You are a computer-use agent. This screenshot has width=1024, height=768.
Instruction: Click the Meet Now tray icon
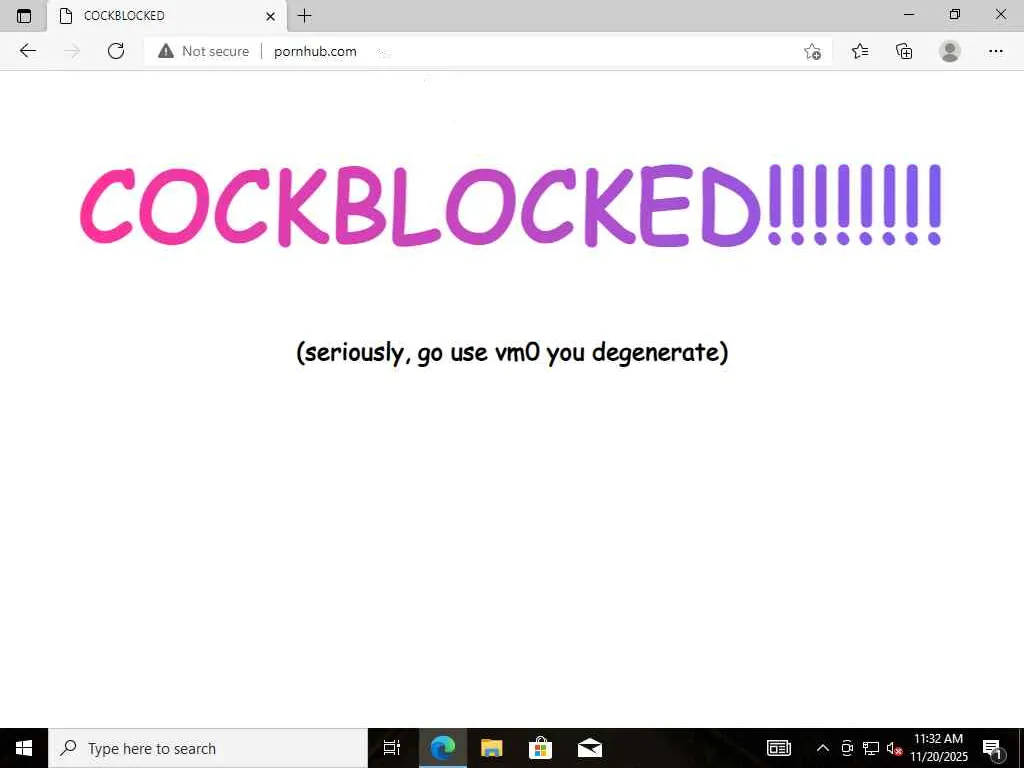click(847, 748)
